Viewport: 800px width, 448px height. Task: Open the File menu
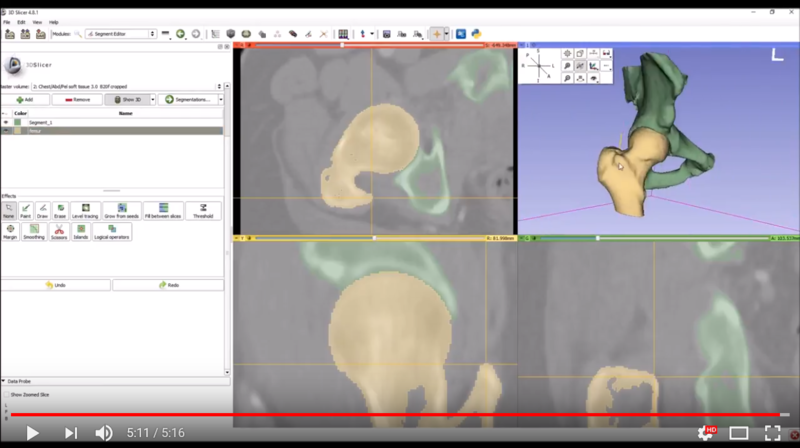(x=7, y=21)
